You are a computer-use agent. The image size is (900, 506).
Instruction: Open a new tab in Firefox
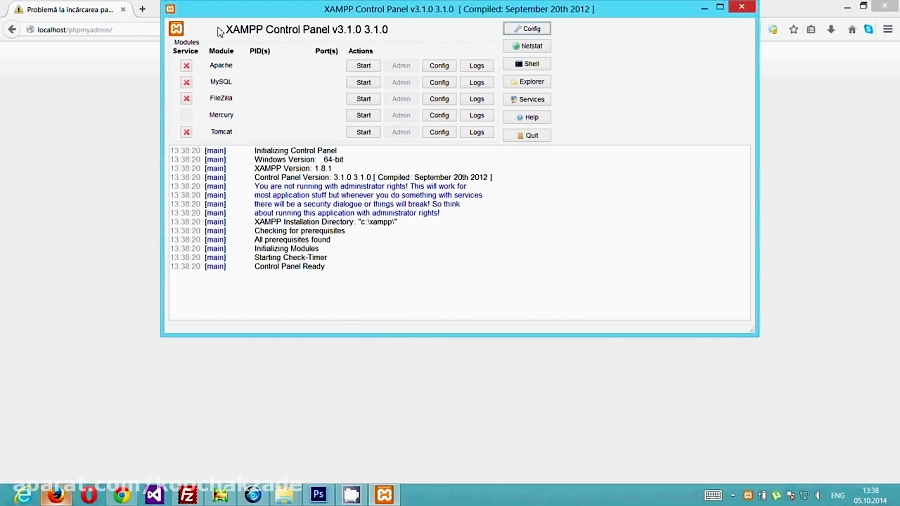click(142, 9)
